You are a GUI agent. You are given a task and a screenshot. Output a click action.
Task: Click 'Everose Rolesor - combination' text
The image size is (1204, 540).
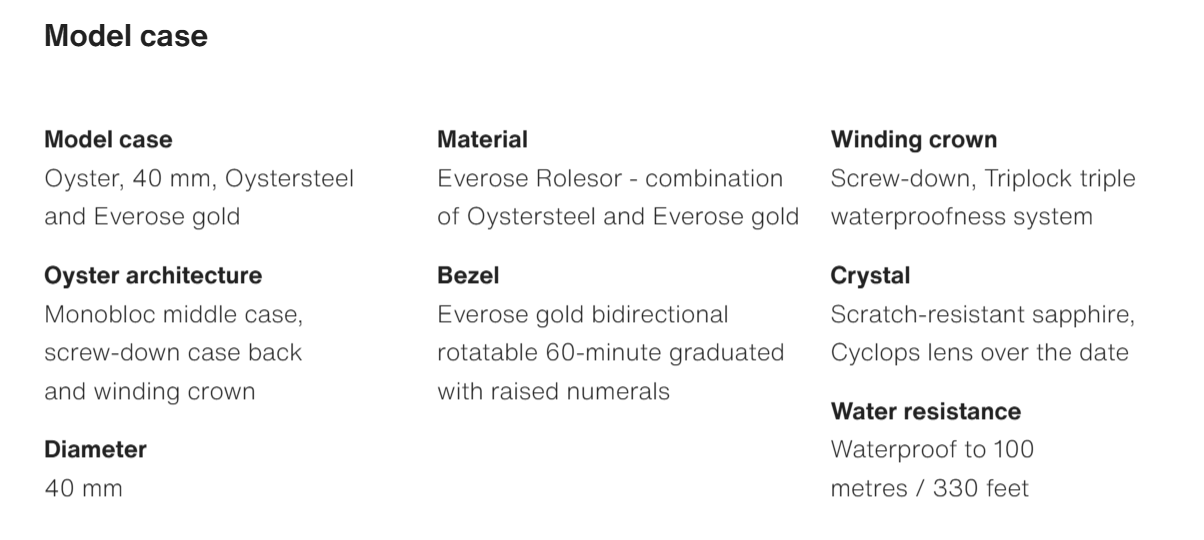[610, 179]
